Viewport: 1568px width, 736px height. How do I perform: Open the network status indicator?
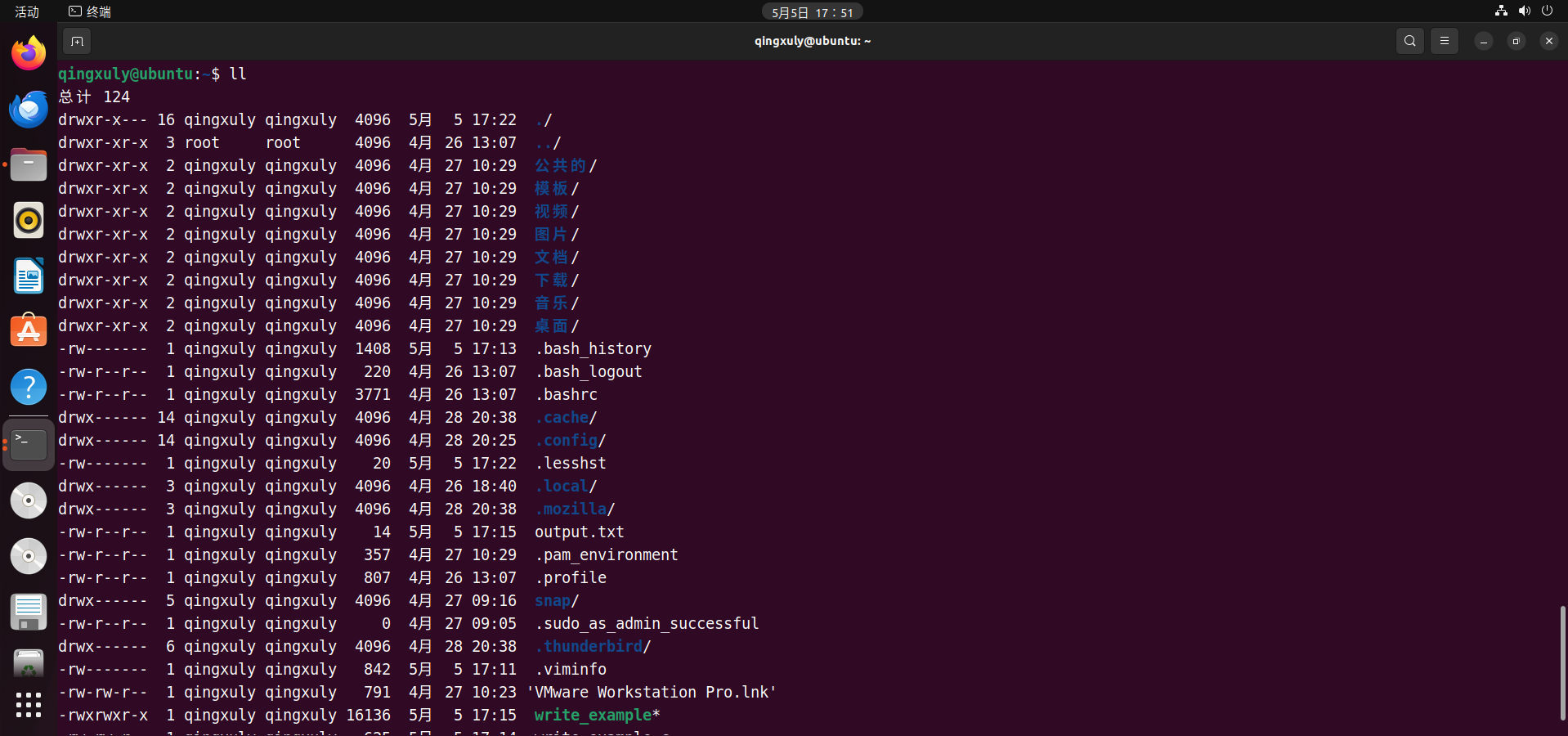point(1501,11)
